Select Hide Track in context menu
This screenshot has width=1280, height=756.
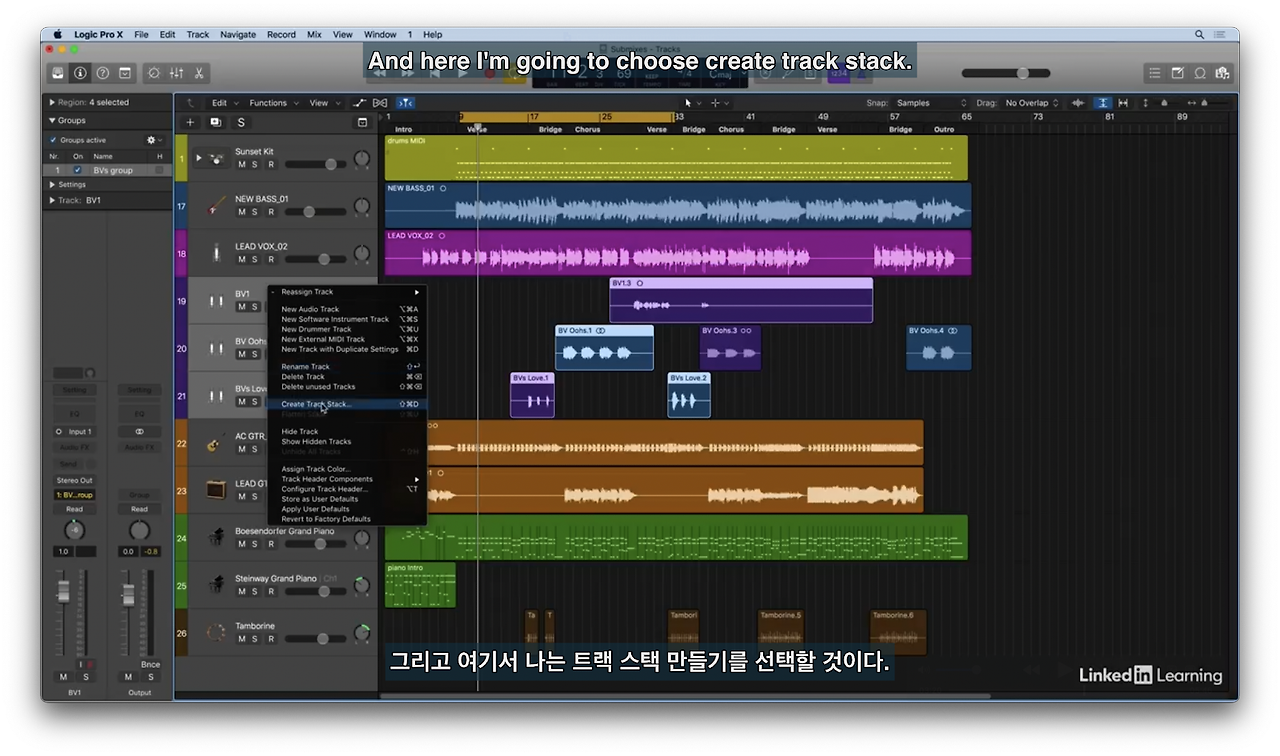pos(347,432)
